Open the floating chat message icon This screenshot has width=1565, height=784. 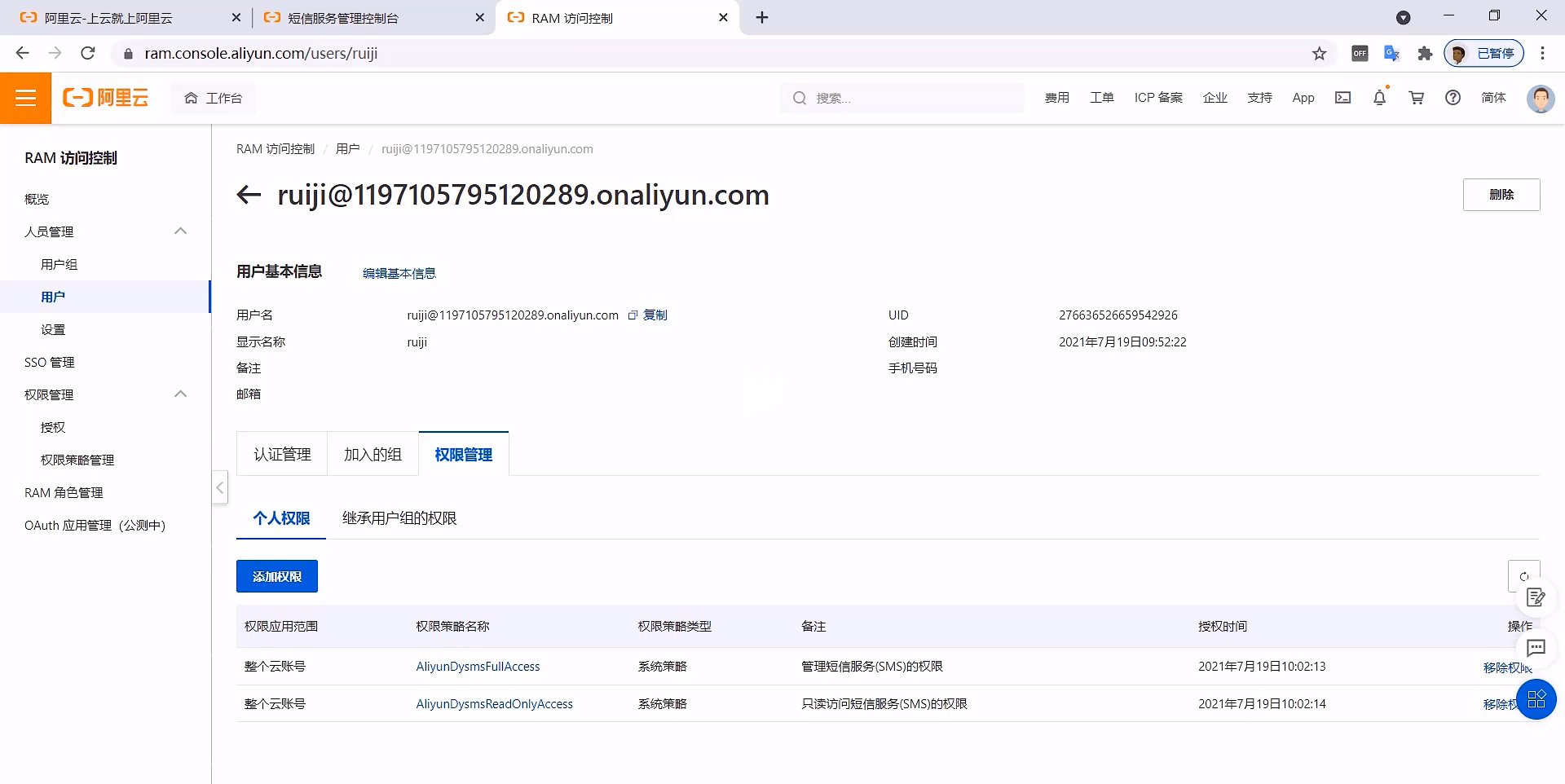(1536, 648)
